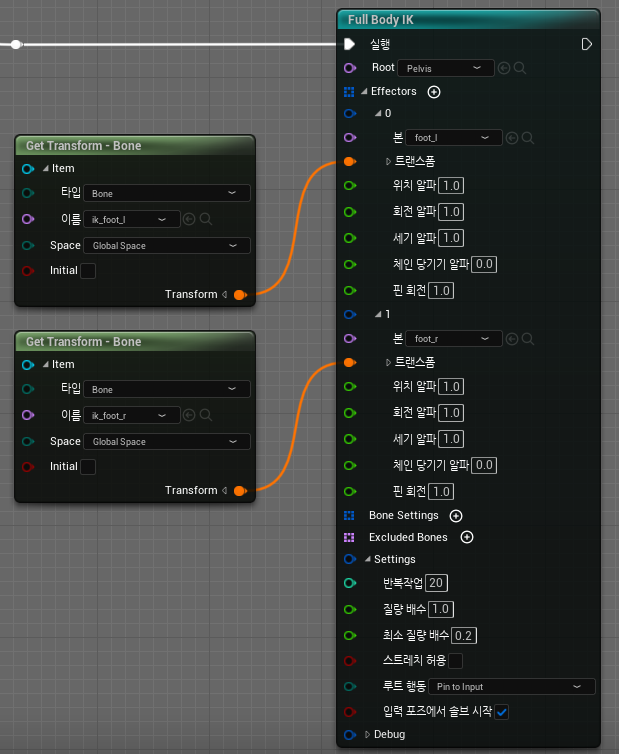
Task: Uncheck 입력 포즈에서 솔브 시작 checkbox
Action: (502, 712)
